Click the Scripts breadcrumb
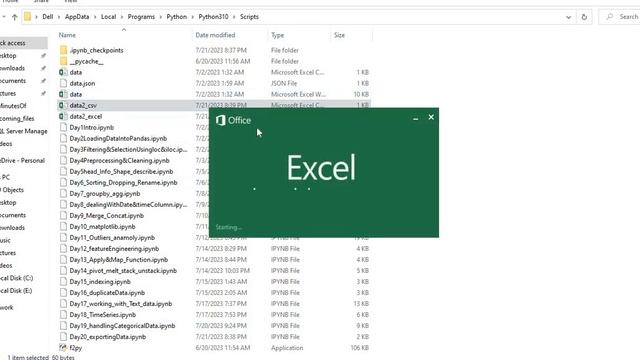The width and height of the screenshot is (640, 360). (249, 17)
